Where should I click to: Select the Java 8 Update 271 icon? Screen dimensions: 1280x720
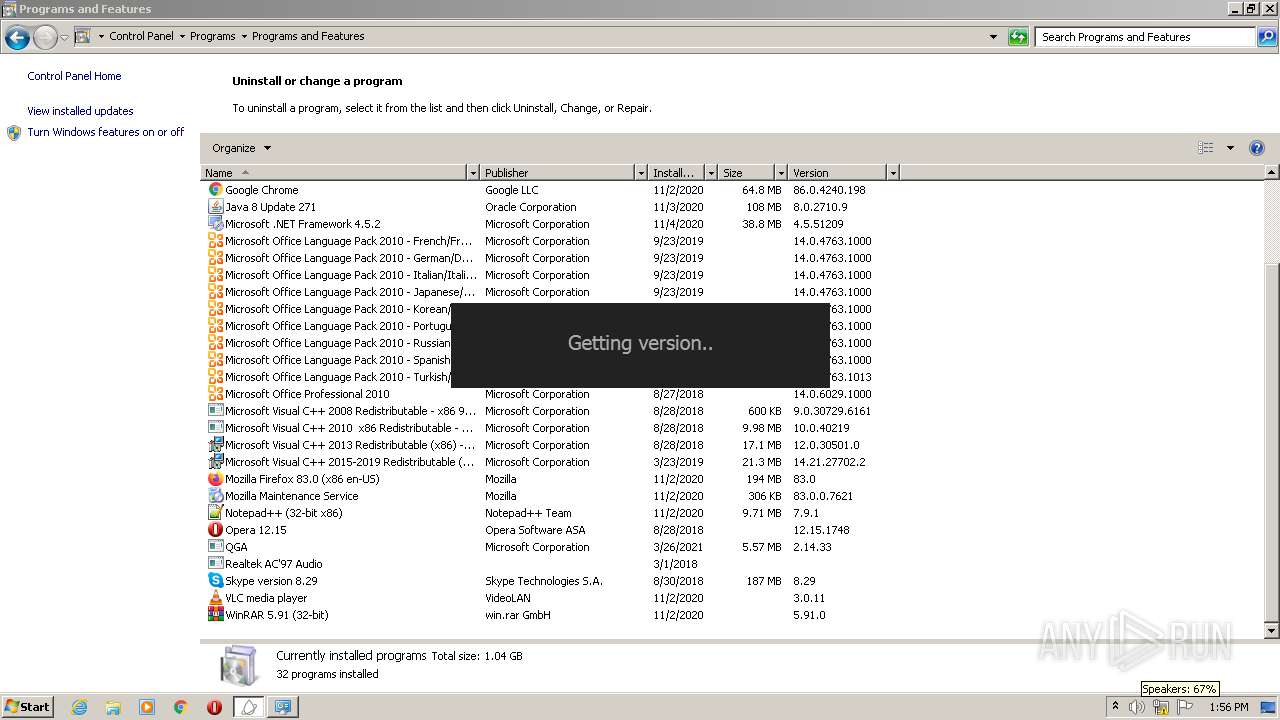coord(215,207)
